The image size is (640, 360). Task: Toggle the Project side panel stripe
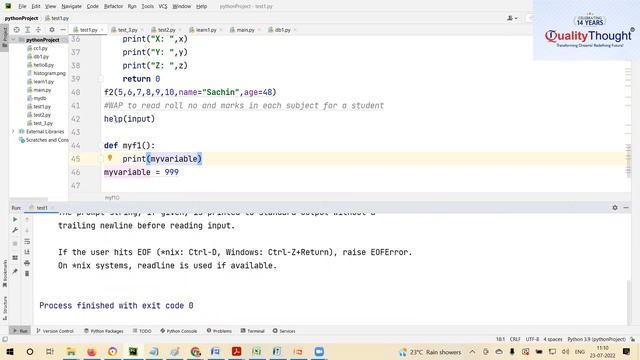pyautogui.click(x=4, y=38)
